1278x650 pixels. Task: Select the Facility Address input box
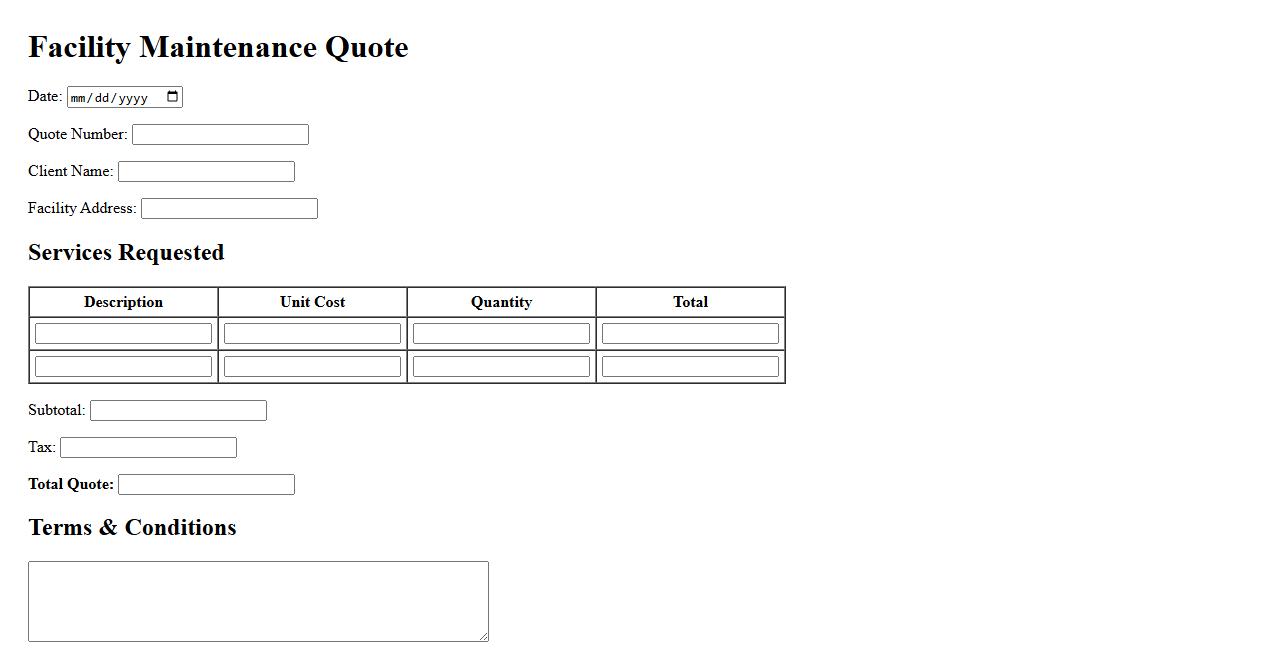(x=229, y=208)
